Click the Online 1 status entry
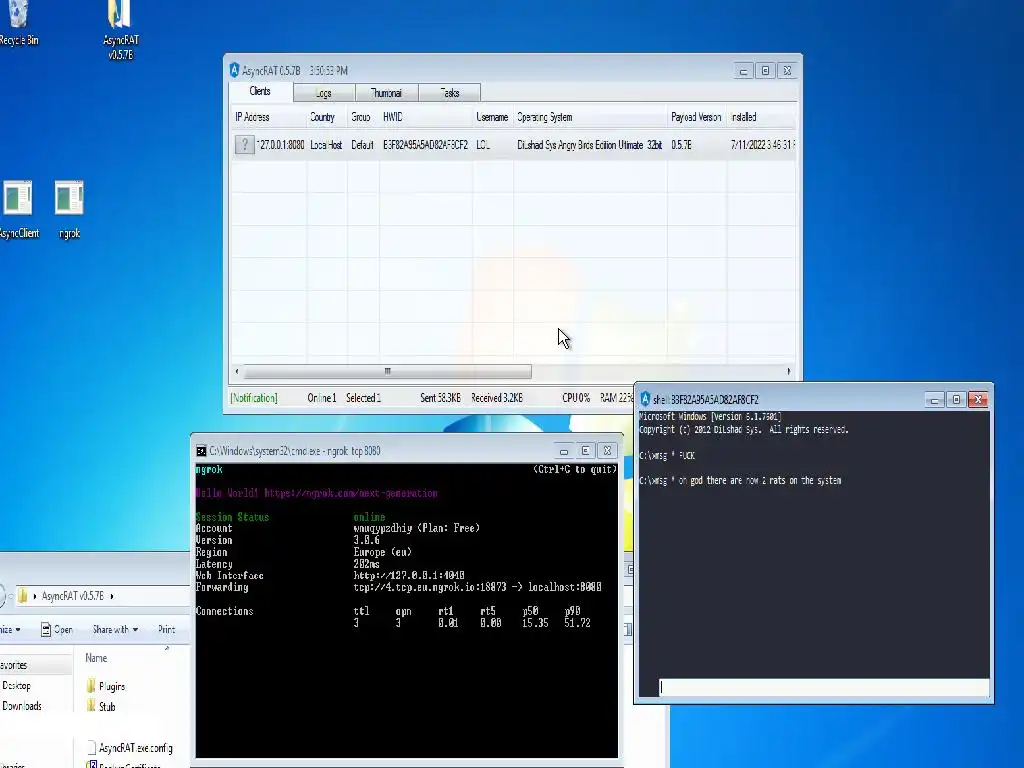The height and width of the screenshot is (768, 1024). [x=322, y=398]
